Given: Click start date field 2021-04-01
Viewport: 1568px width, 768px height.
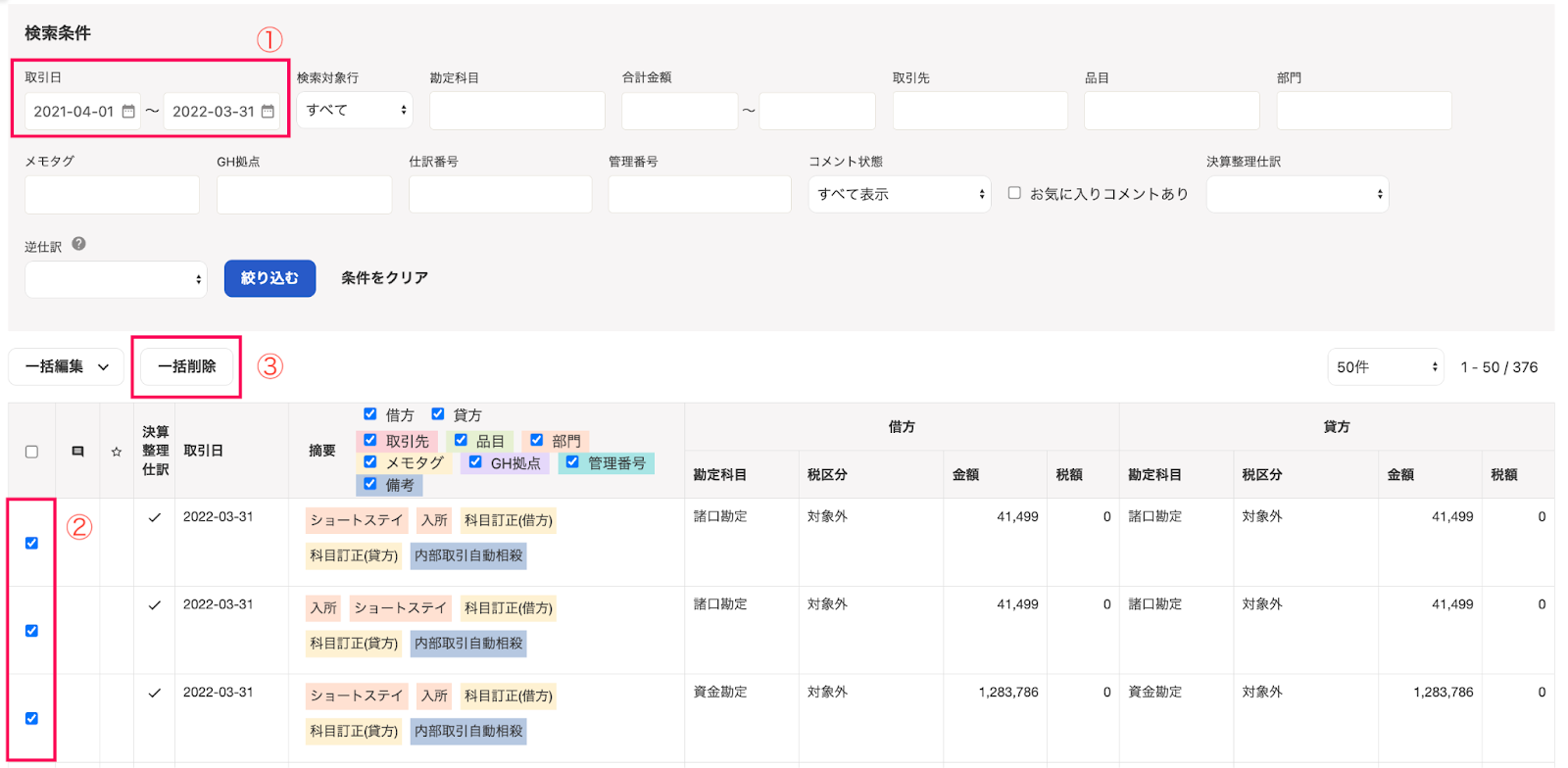Looking at the screenshot, I should tap(82, 112).
